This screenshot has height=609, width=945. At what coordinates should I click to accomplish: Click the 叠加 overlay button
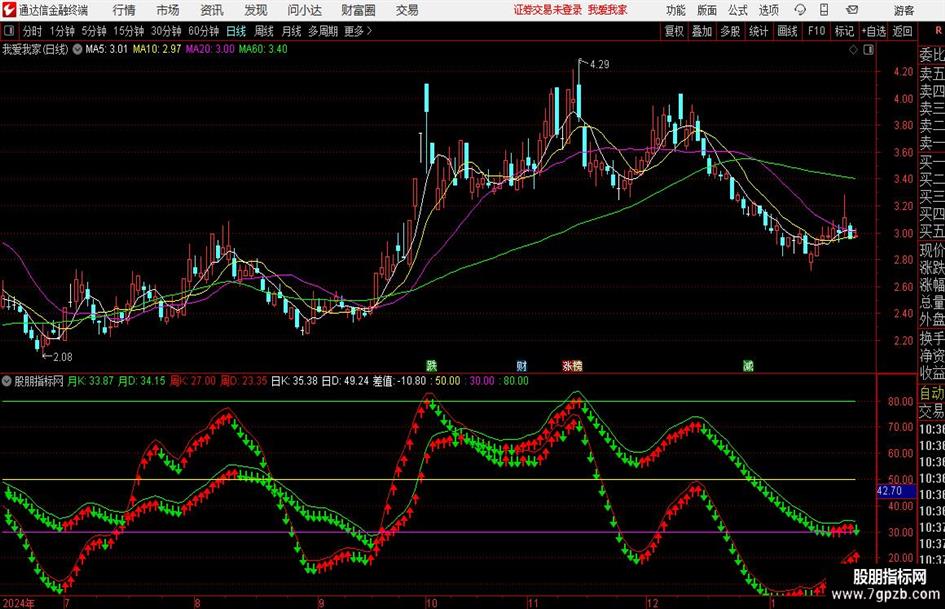coord(702,31)
